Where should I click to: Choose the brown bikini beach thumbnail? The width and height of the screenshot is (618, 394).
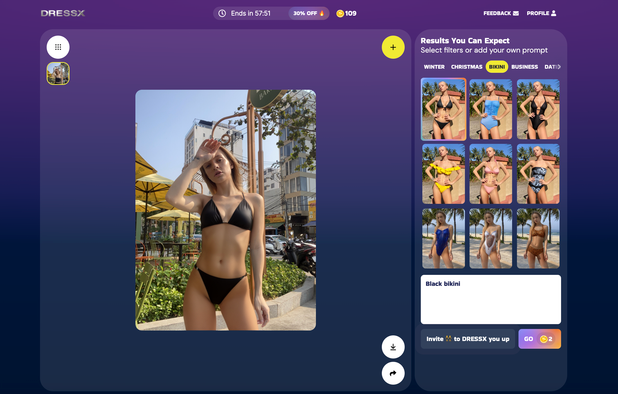tap(538, 238)
